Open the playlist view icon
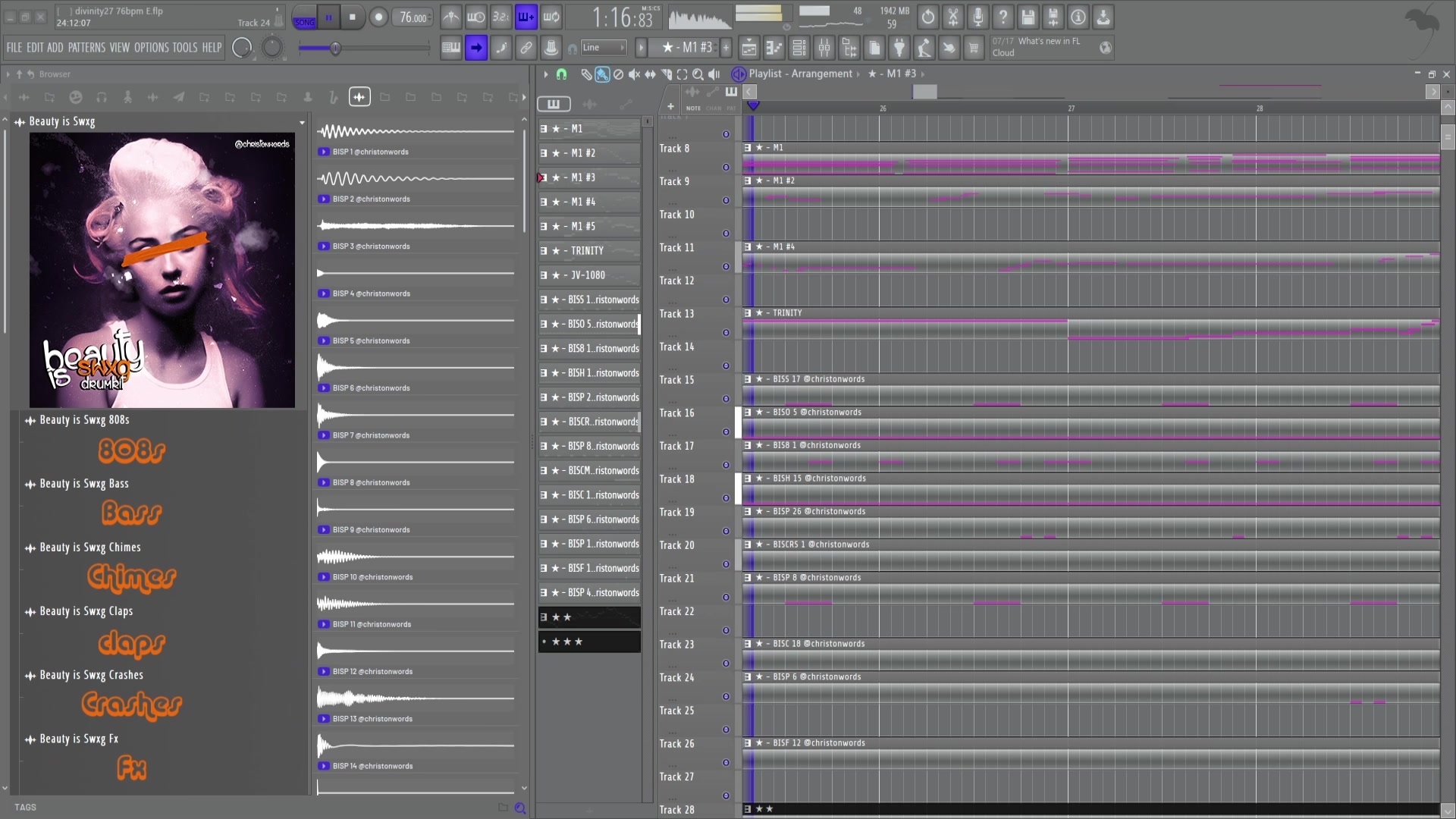 pos(748,48)
